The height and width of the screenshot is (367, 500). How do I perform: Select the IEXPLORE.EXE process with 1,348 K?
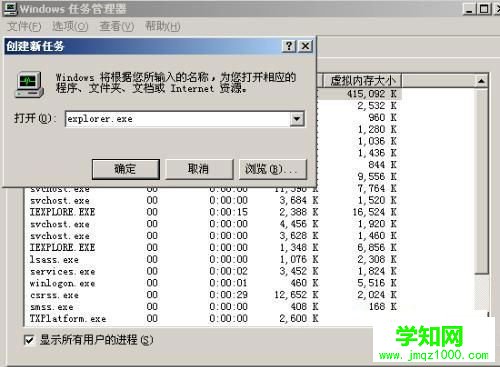(x=213, y=248)
